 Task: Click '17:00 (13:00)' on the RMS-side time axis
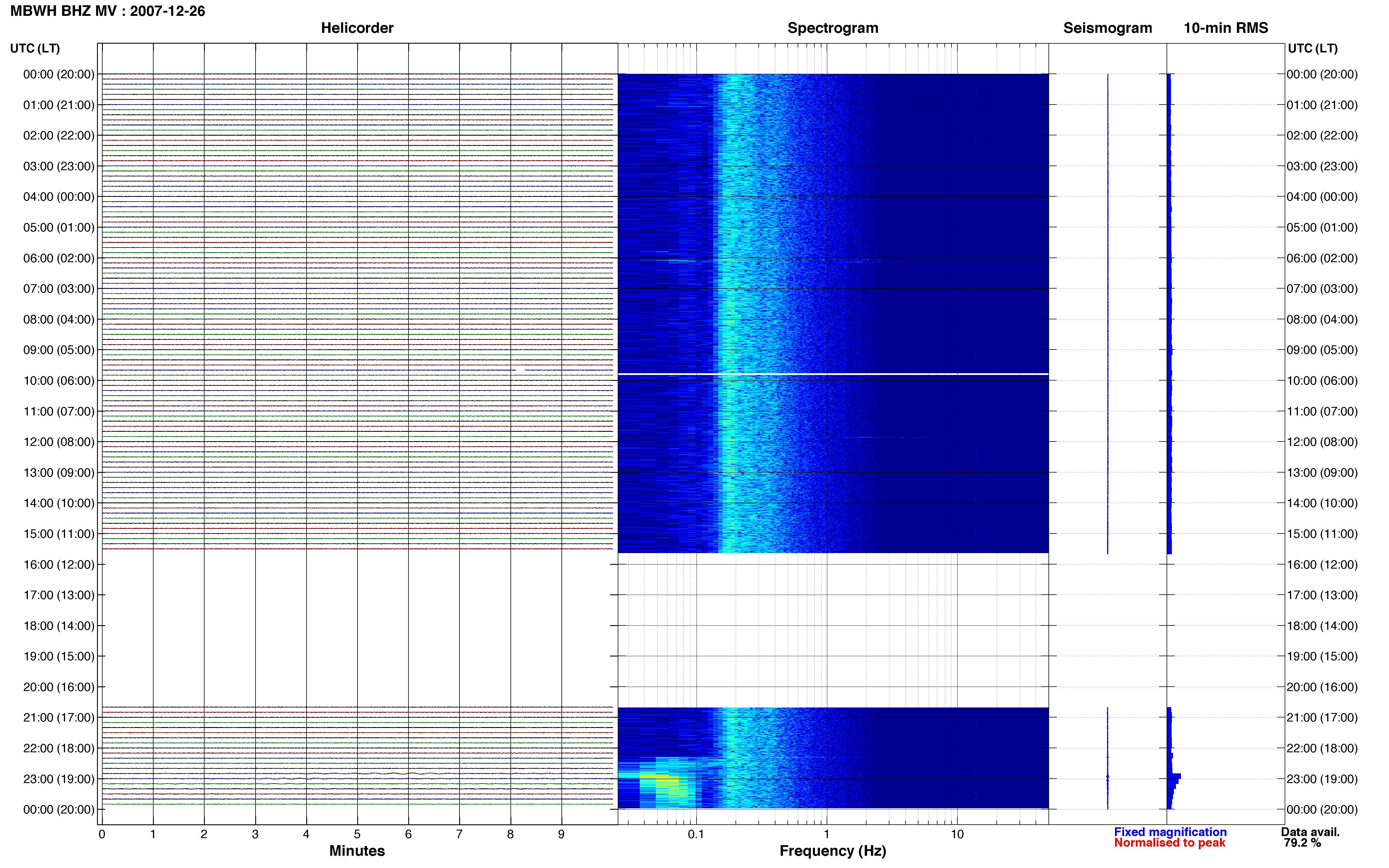click(1322, 595)
